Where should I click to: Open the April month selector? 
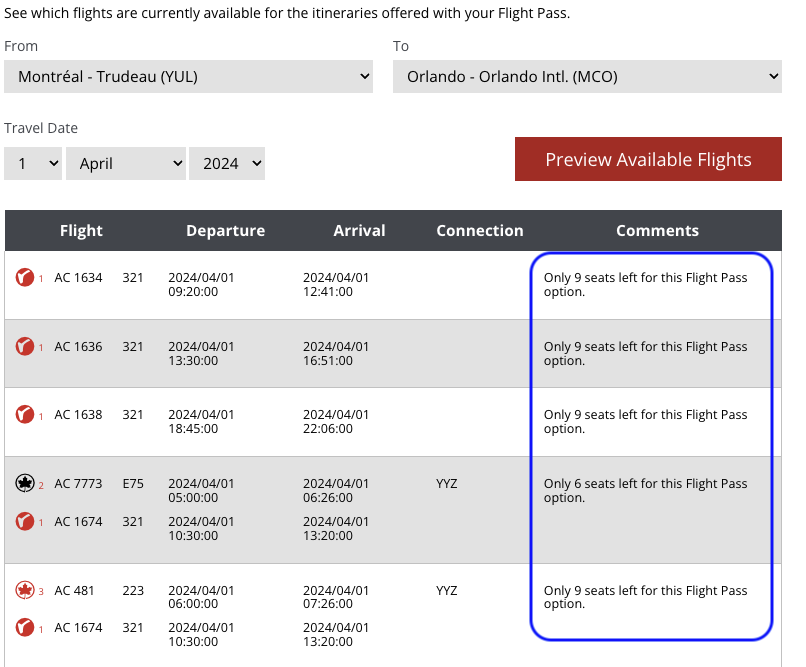[x=125, y=163]
